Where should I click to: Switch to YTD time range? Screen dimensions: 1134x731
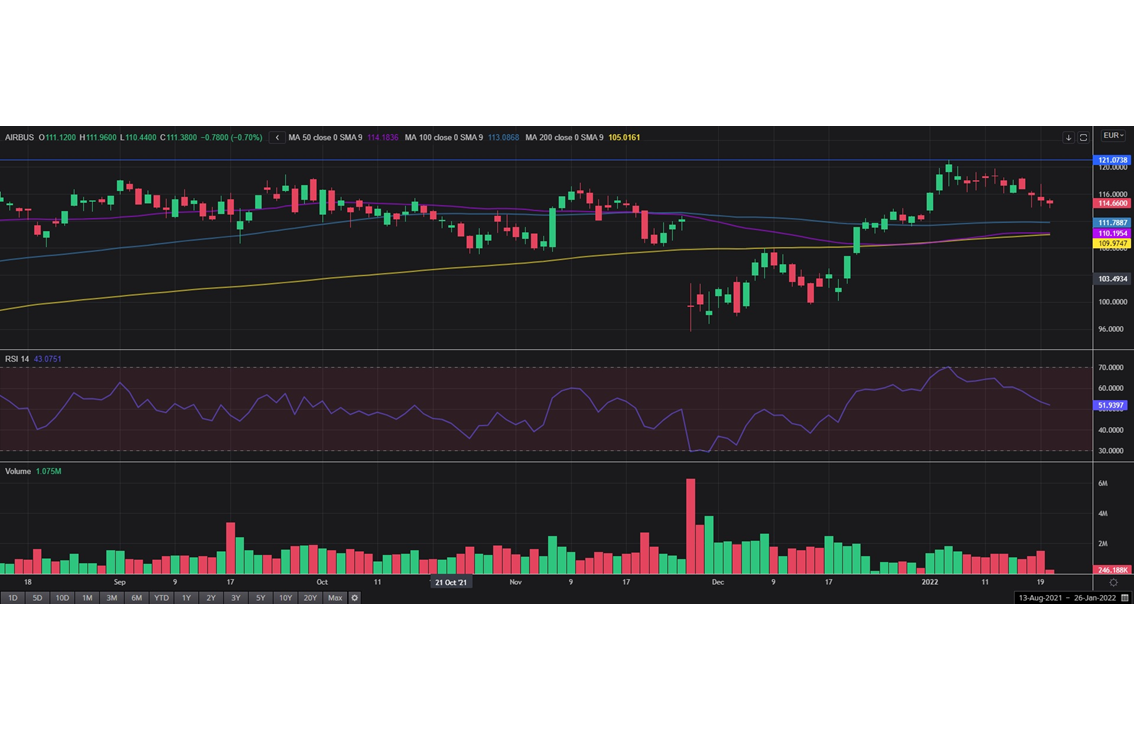click(x=161, y=598)
